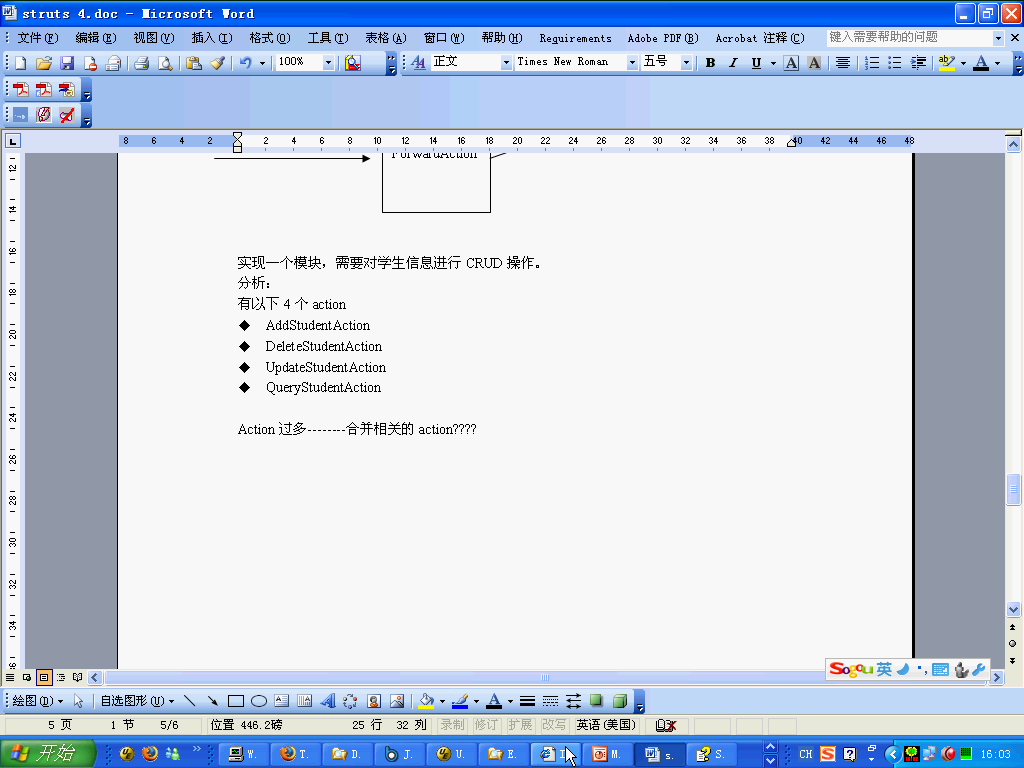Screen dimensions: 1024x768
Task: Insert picture from file
Action: 396,701
